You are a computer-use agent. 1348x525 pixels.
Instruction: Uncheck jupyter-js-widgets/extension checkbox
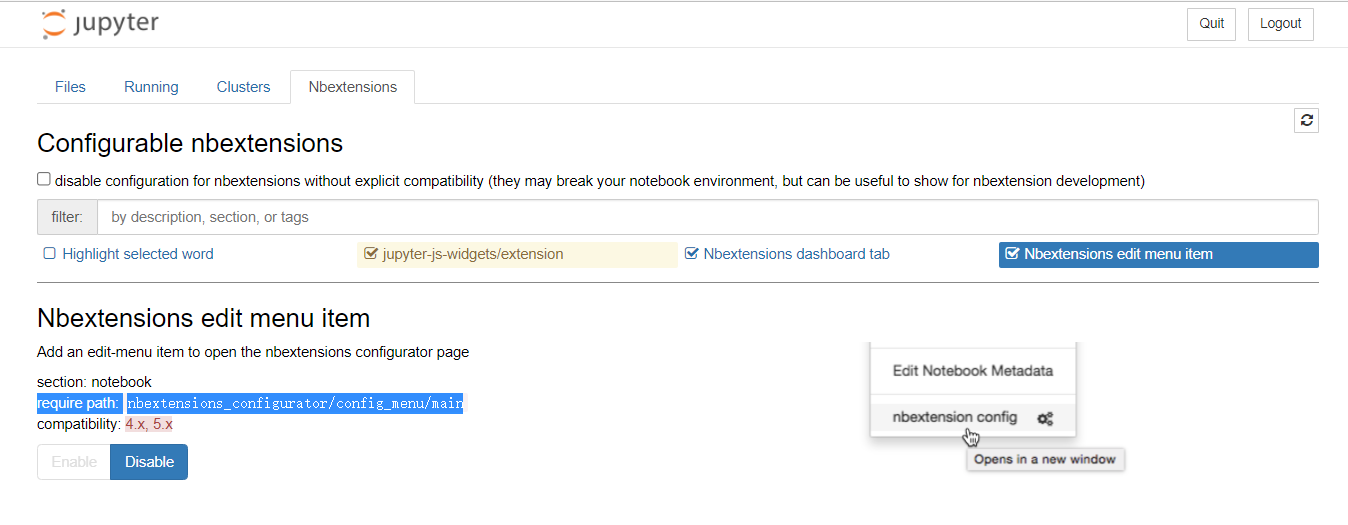pos(371,254)
